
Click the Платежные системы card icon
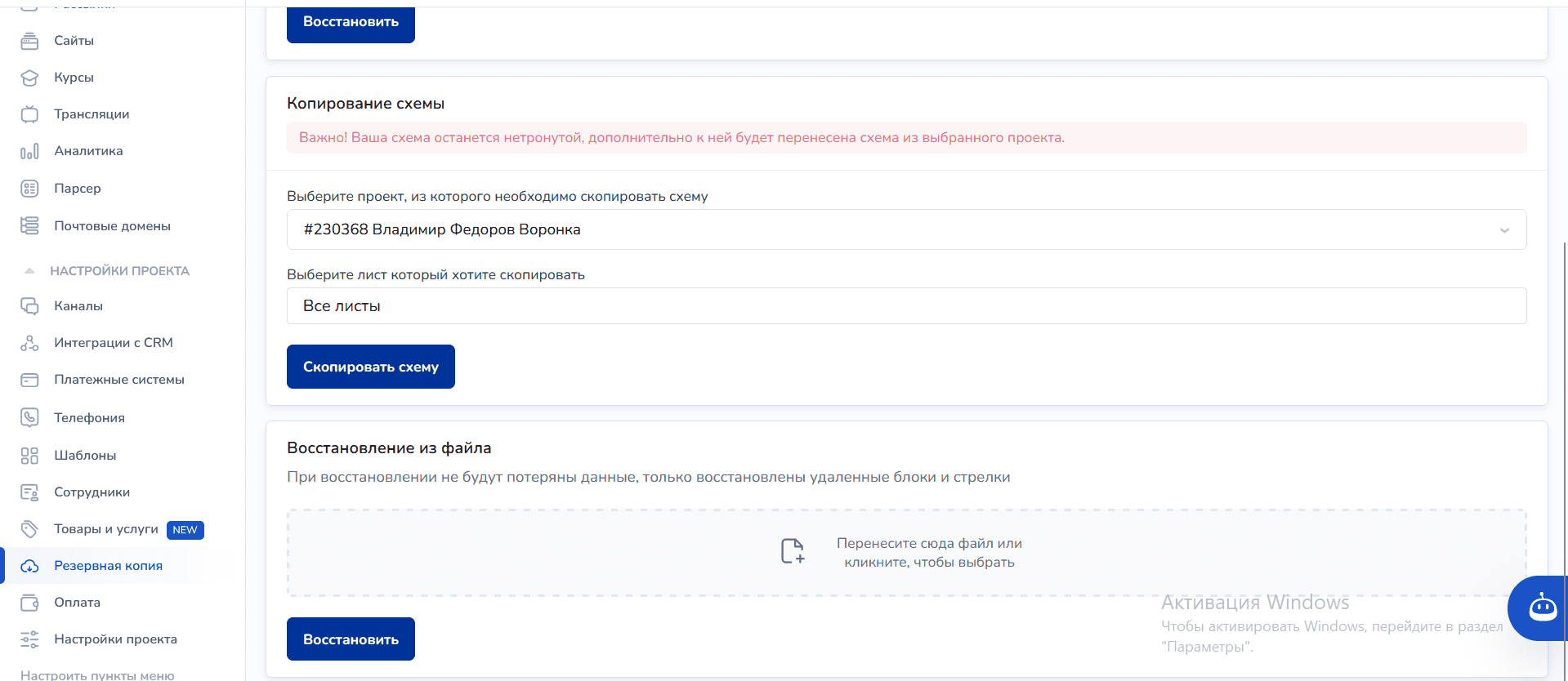pos(29,380)
